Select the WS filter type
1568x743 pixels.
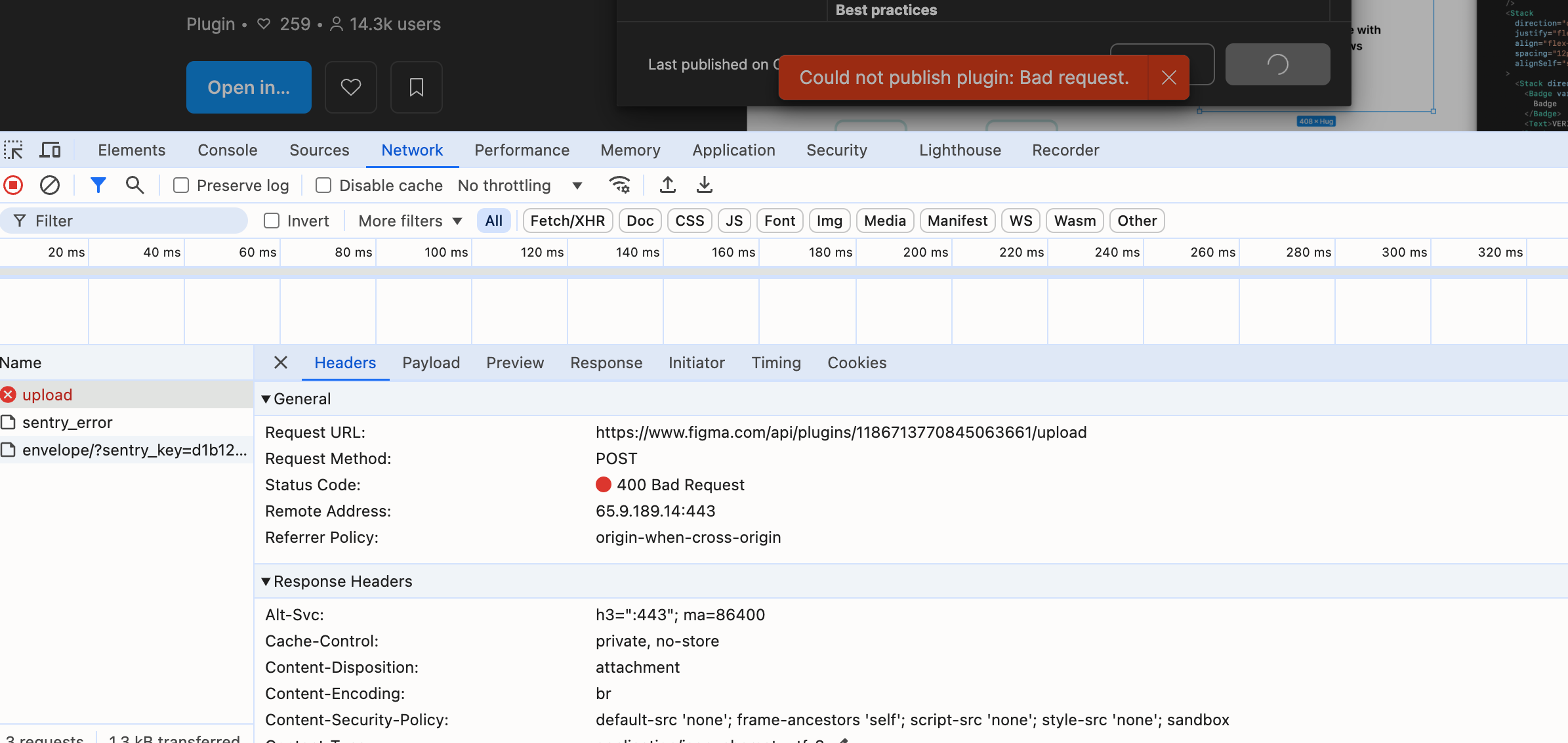(1021, 221)
